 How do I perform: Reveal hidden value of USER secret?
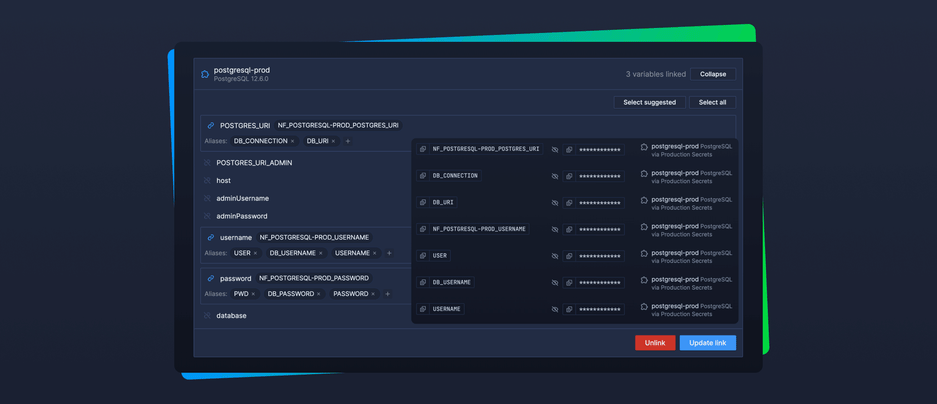point(555,256)
